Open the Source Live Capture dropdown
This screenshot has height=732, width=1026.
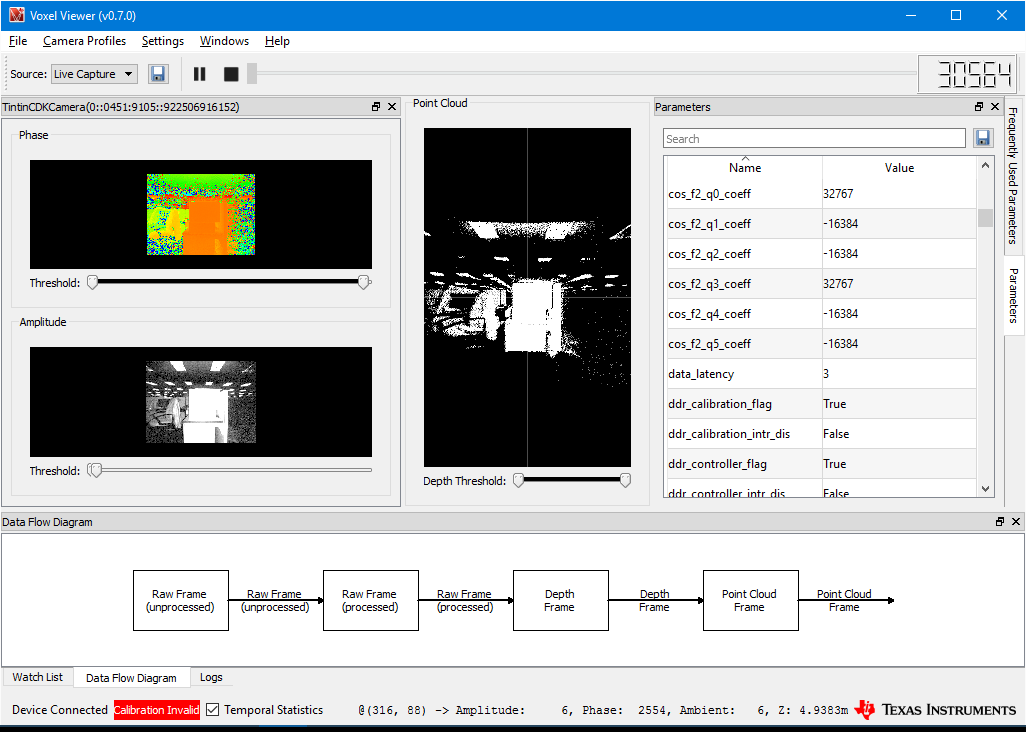coord(94,74)
